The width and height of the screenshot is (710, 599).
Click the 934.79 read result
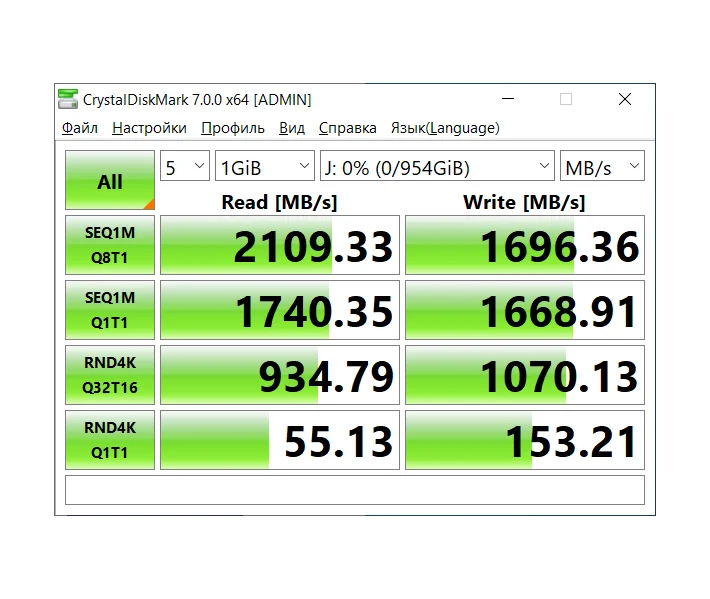pyautogui.click(x=280, y=375)
